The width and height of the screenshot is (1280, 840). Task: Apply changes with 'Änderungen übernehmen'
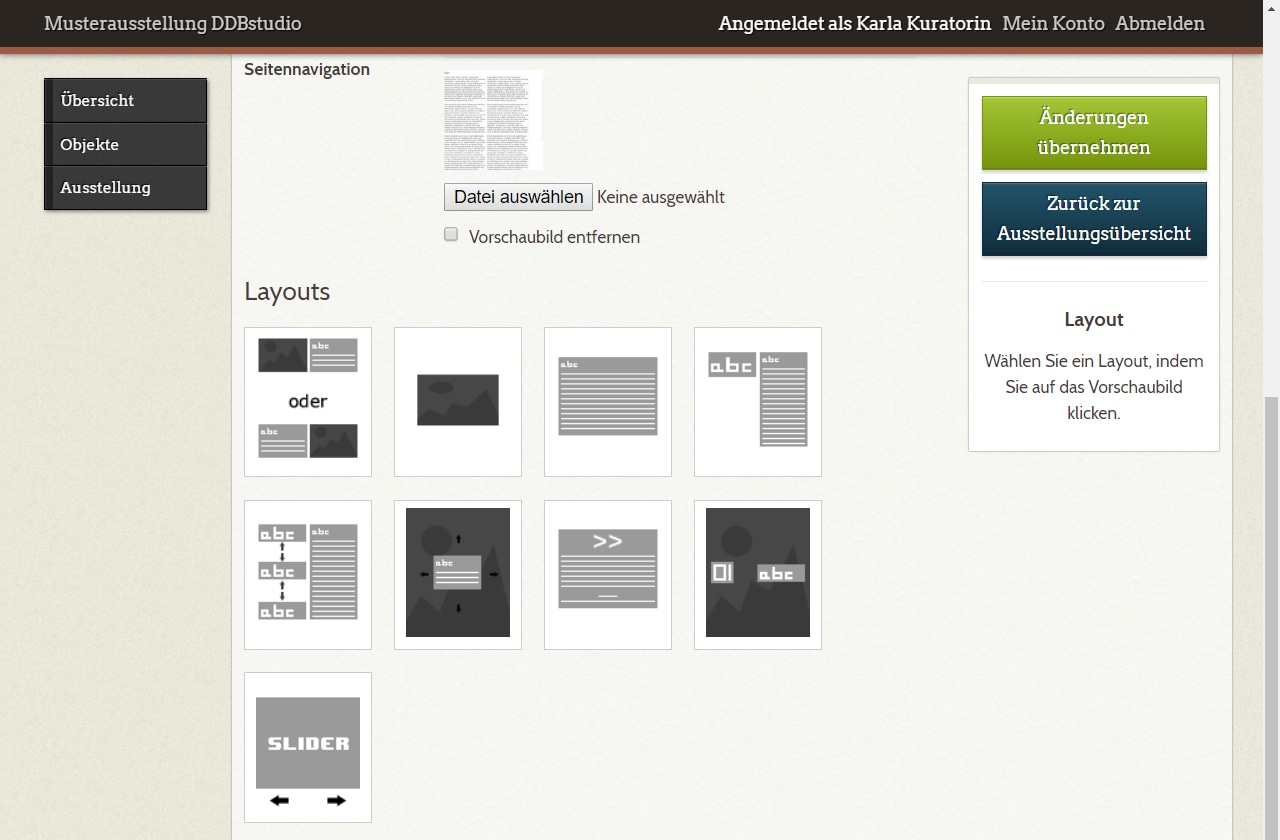pyautogui.click(x=1094, y=133)
